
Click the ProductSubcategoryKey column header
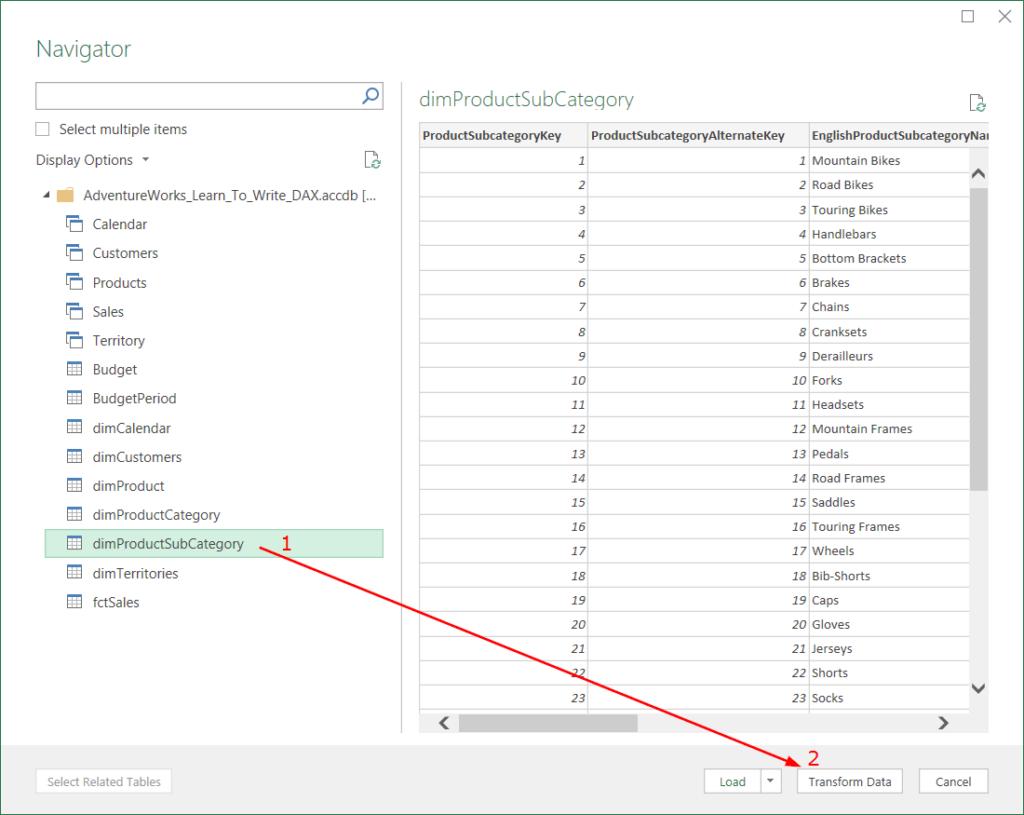492,135
